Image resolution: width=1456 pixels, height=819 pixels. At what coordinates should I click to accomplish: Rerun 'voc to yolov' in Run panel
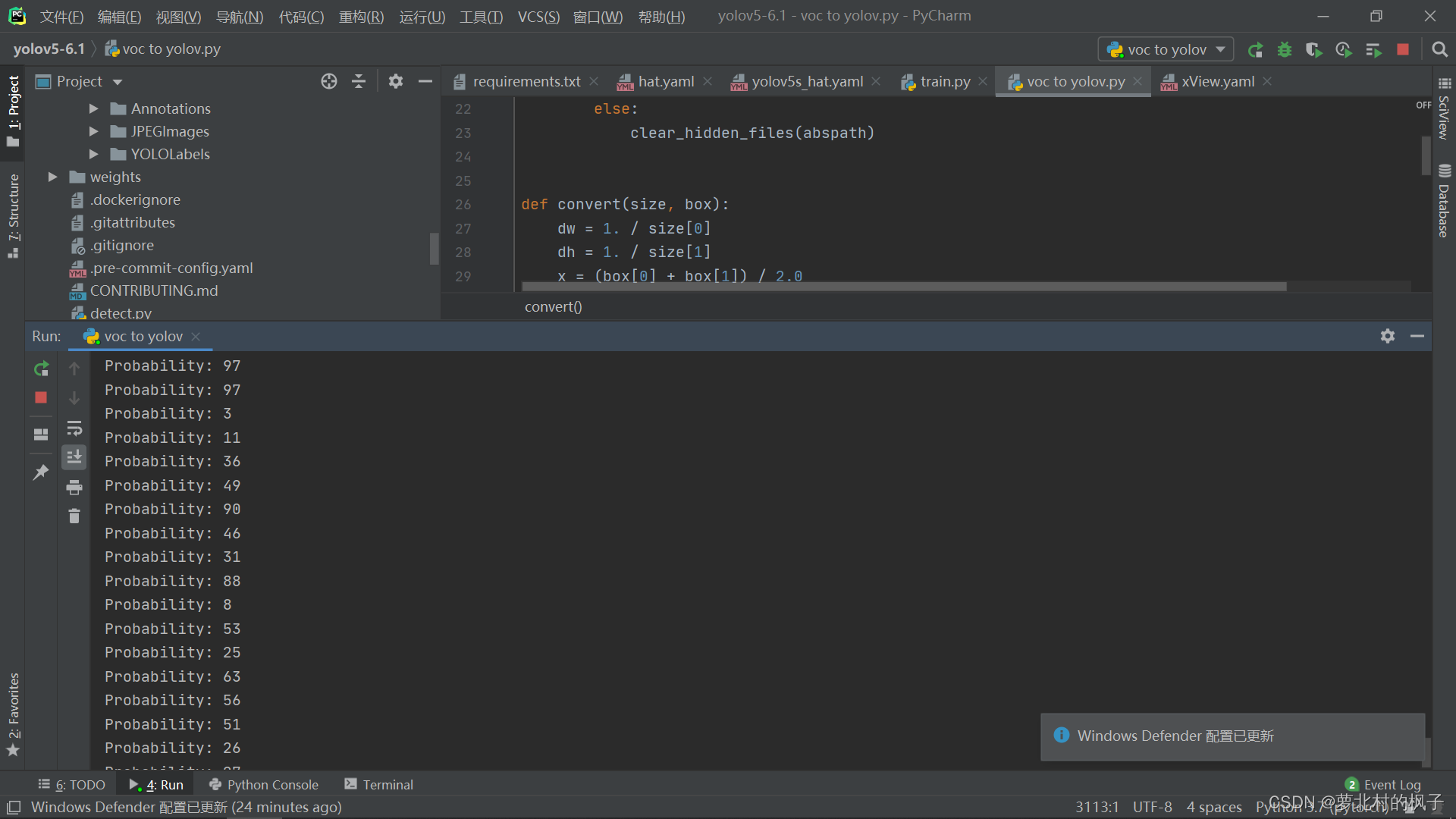(x=41, y=369)
